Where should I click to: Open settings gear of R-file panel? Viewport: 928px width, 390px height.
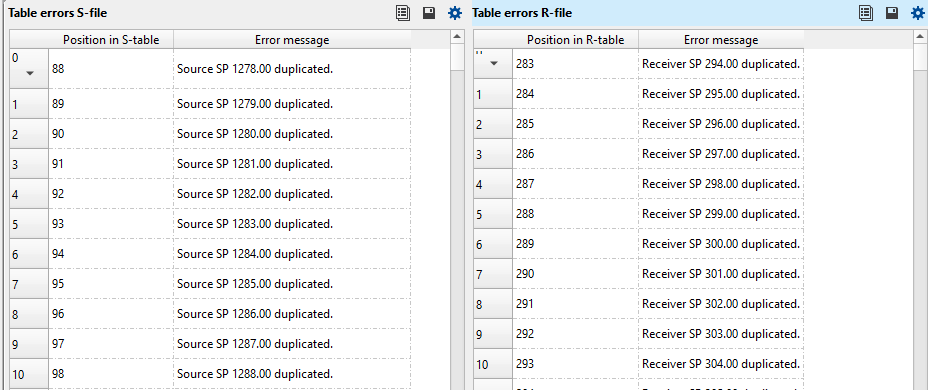(917, 13)
